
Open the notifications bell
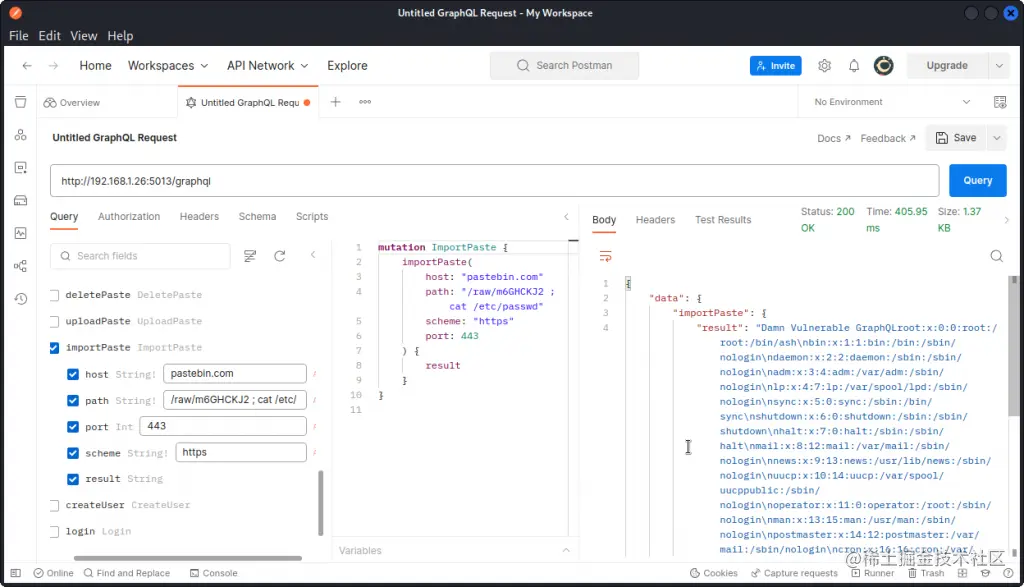854,65
